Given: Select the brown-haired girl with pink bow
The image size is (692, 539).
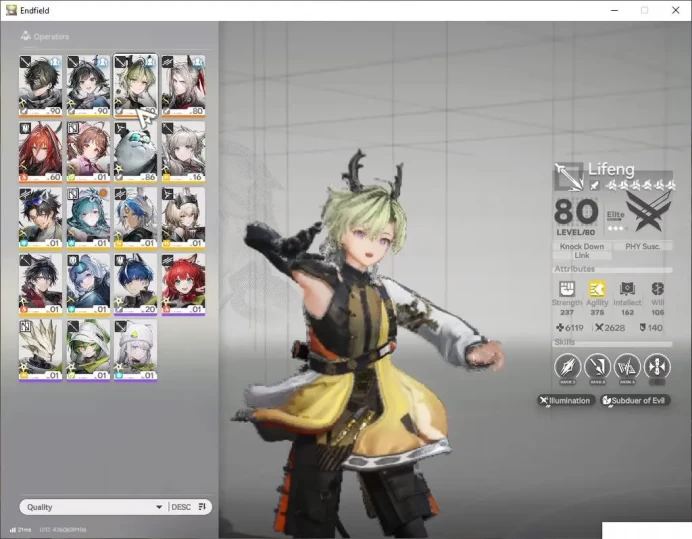Looking at the screenshot, I should (88, 152).
